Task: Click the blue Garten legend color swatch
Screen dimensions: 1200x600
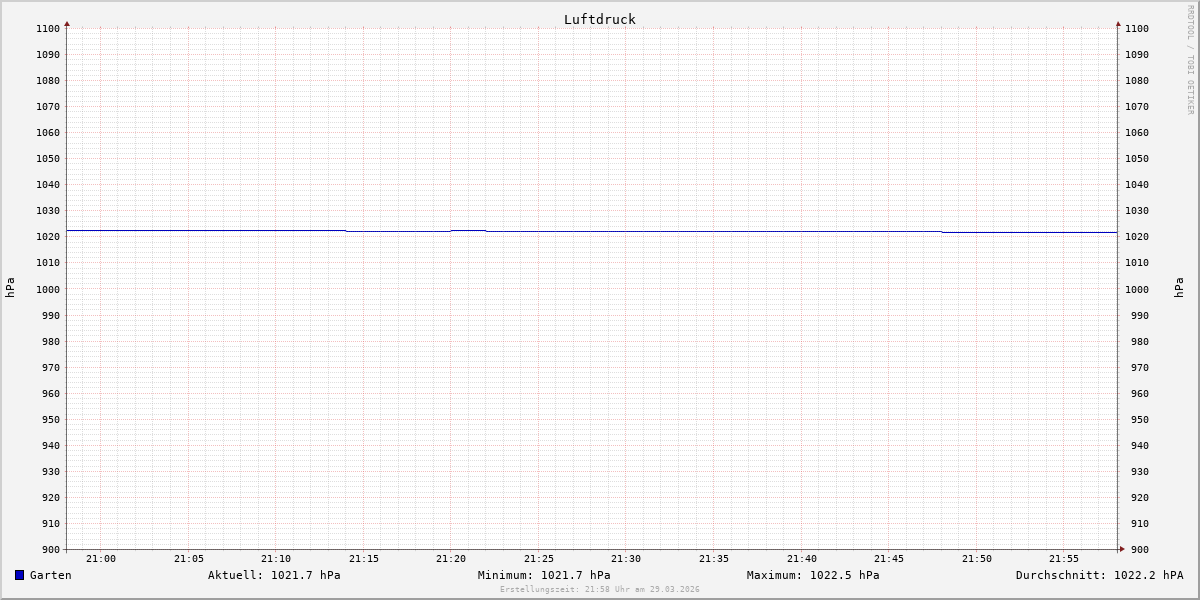Action: (19, 575)
